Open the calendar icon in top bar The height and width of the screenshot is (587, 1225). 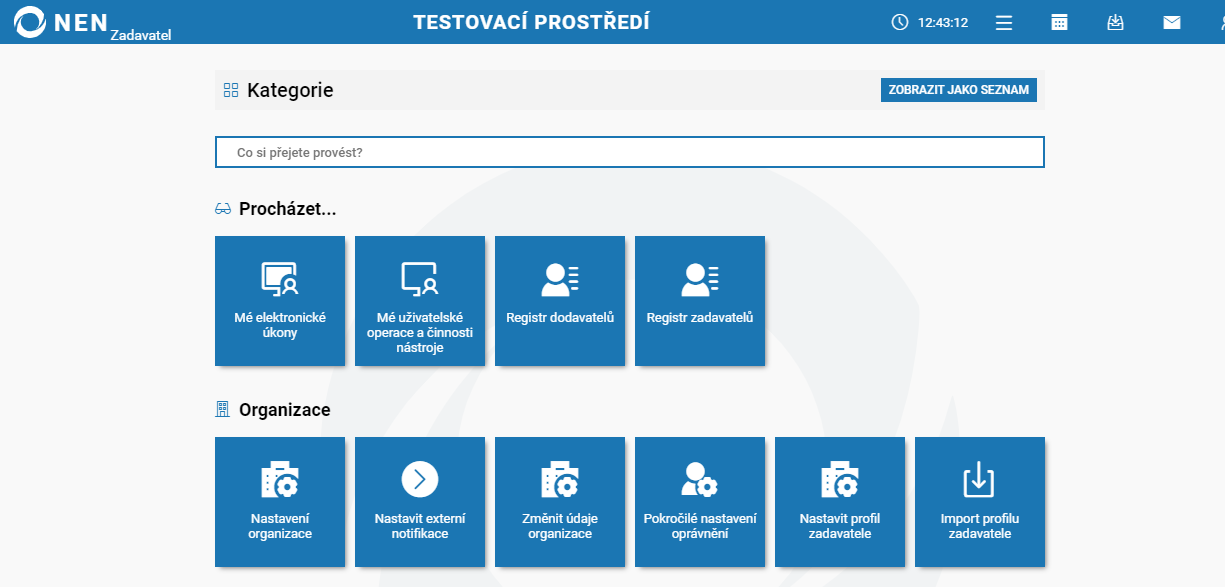1060,23
